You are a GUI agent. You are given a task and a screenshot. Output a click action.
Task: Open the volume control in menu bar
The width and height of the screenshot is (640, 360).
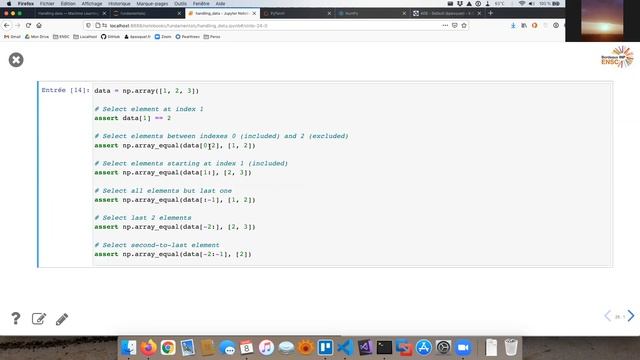tap(532, 4)
